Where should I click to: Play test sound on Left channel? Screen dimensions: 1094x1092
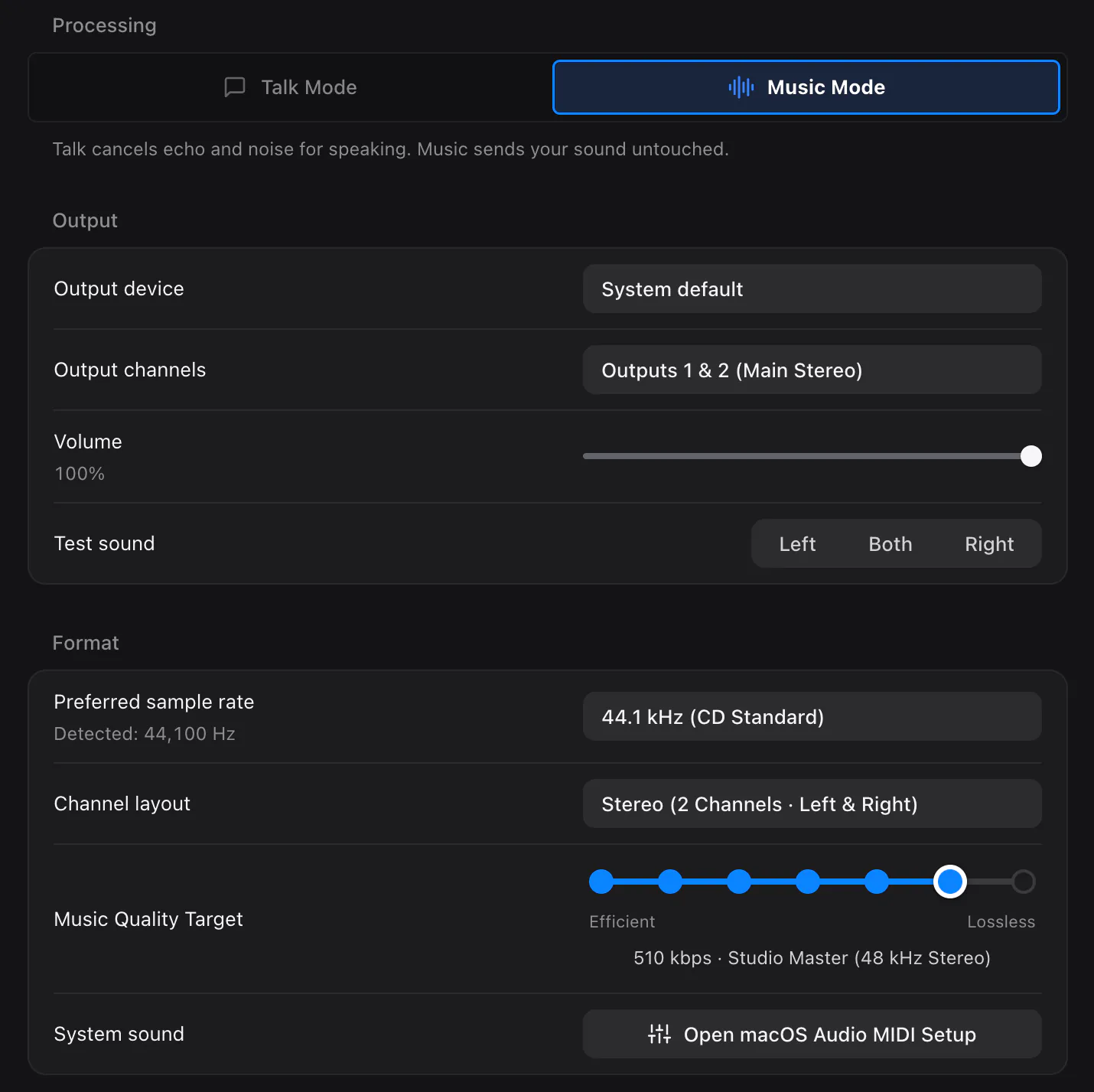[797, 544]
